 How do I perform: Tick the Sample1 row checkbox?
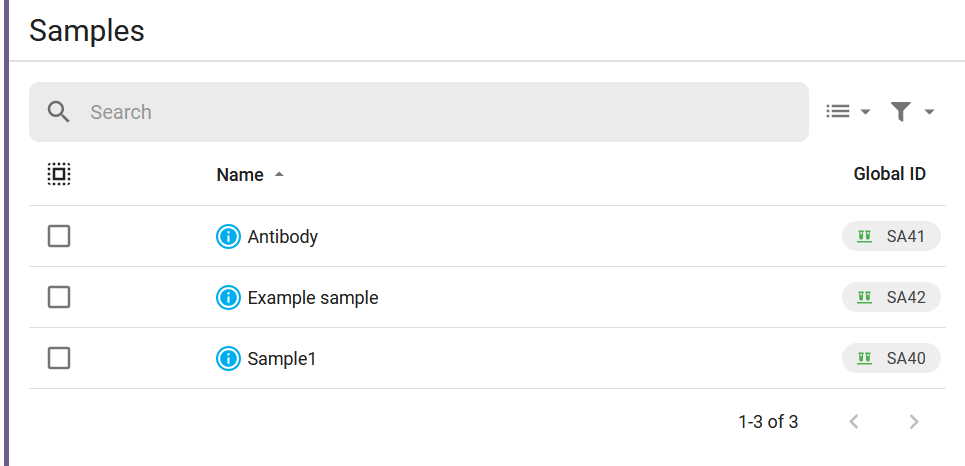pyautogui.click(x=59, y=358)
